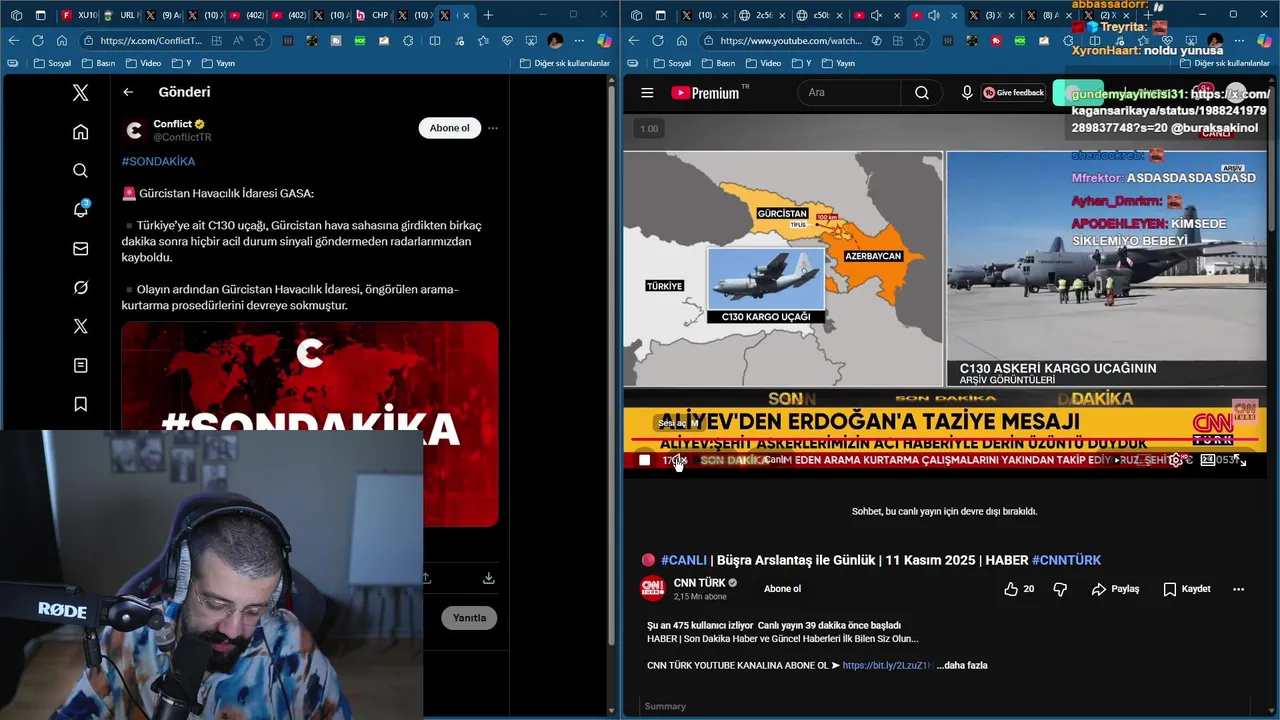Viewport: 1280px width, 720px height.
Task: Click the left browser home button
Action: [x=62, y=41]
